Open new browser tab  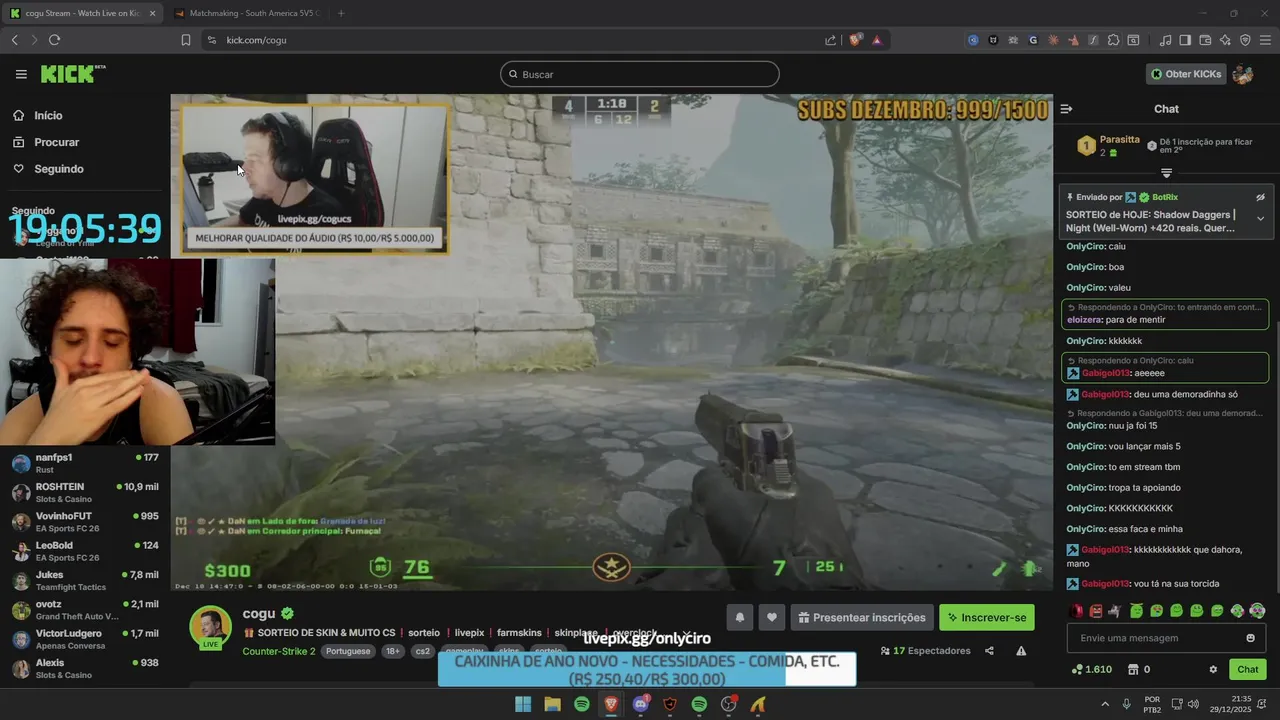coord(341,13)
